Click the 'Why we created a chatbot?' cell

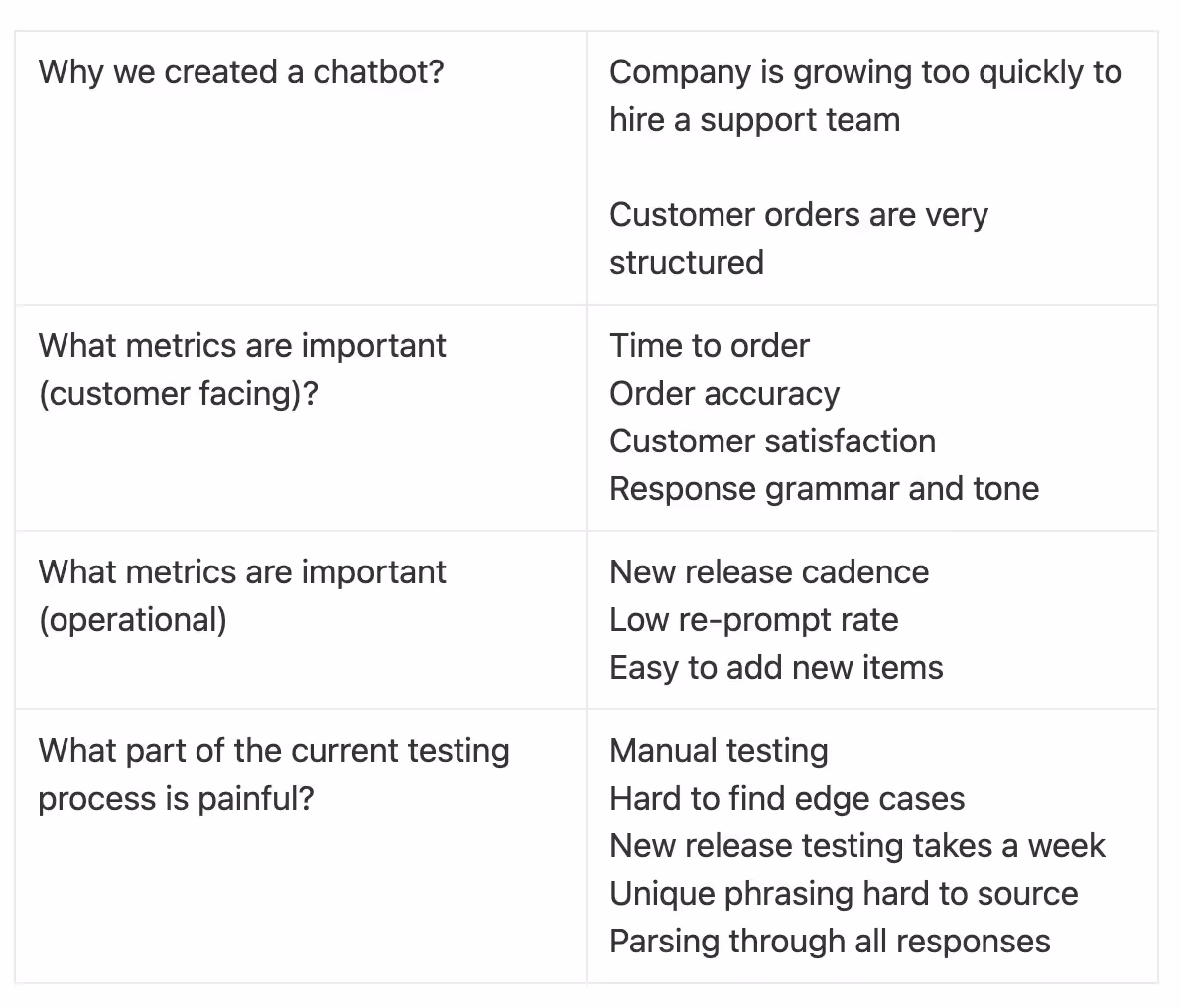tap(300, 168)
